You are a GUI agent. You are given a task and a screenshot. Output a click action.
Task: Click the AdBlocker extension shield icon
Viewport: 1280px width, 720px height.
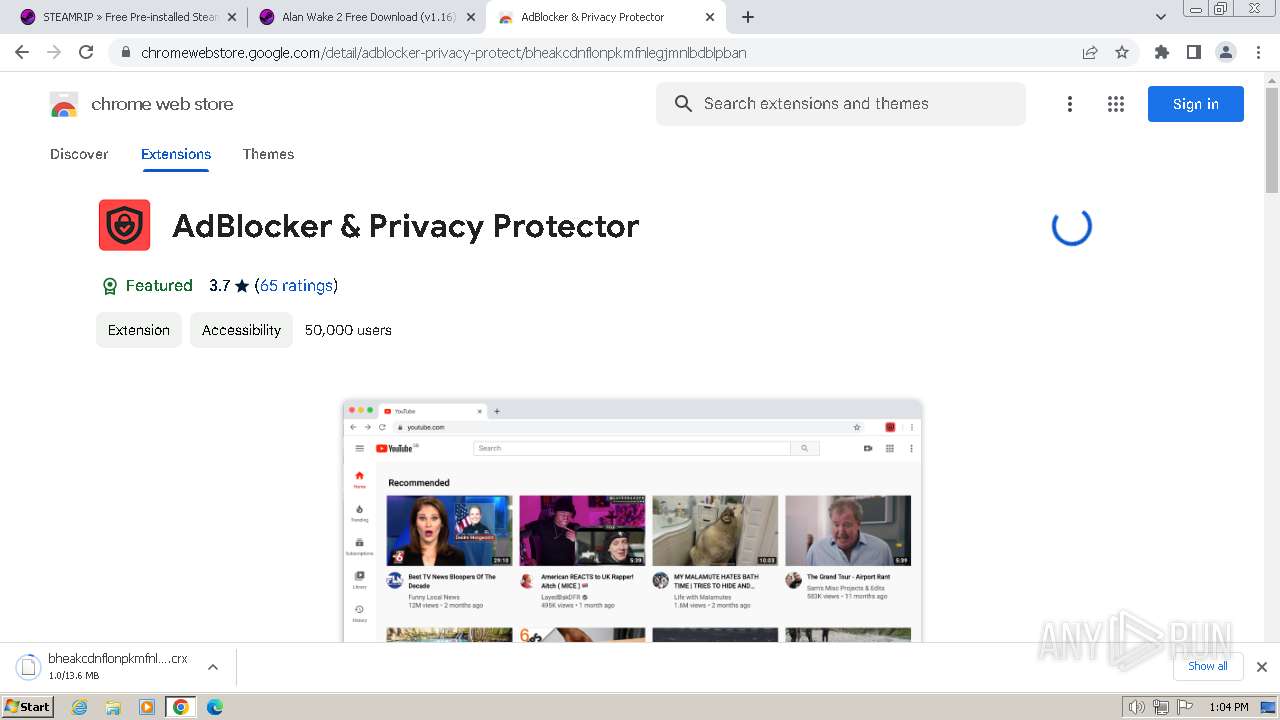pyautogui.click(x=124, y=225)
